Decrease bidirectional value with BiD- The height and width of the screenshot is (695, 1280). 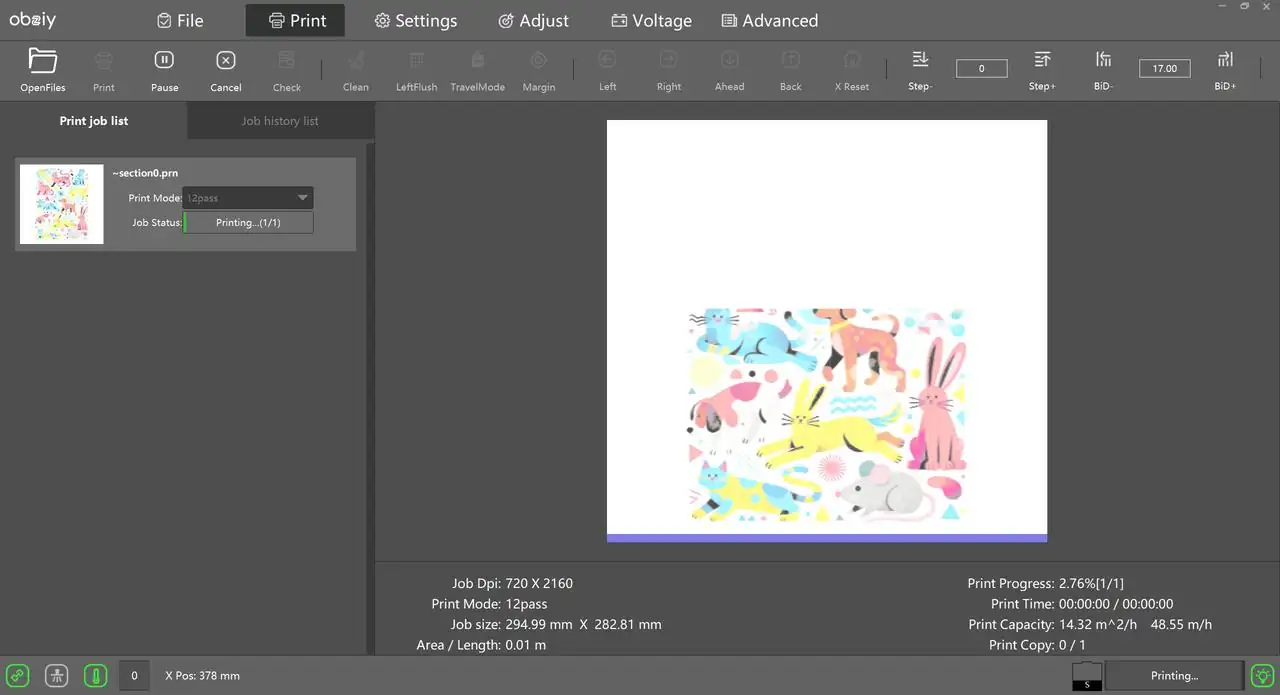(1103, 69)
